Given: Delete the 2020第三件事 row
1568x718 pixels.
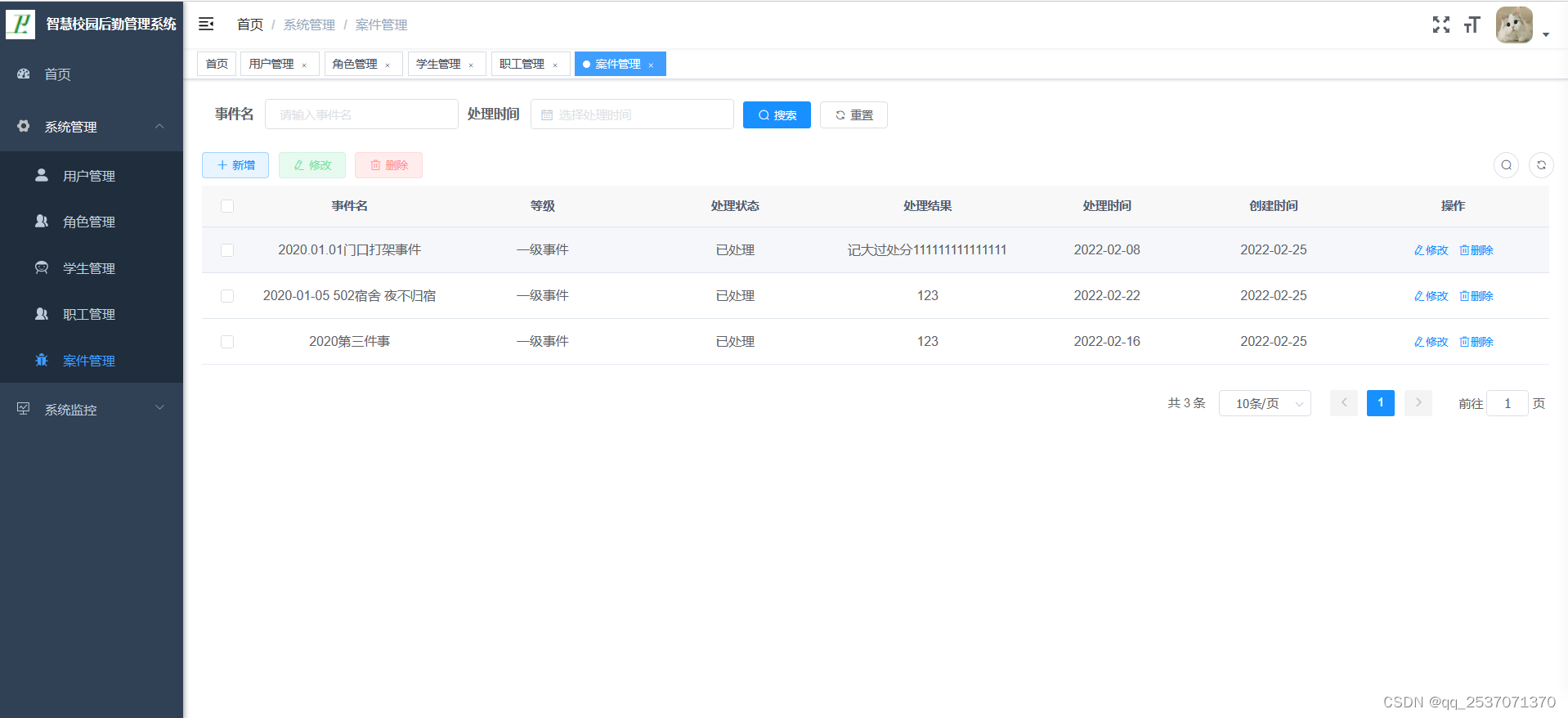Looking at the screenshot, I should [x=1476, y=342].
